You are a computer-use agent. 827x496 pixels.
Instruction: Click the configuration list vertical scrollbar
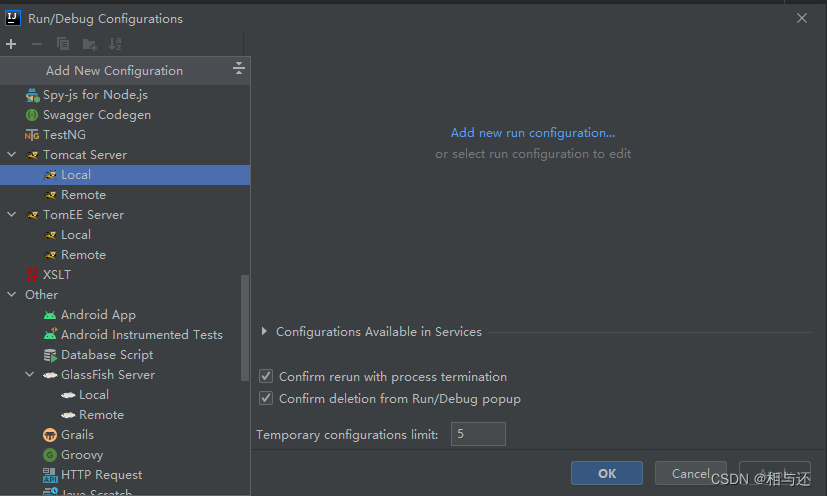245,327
